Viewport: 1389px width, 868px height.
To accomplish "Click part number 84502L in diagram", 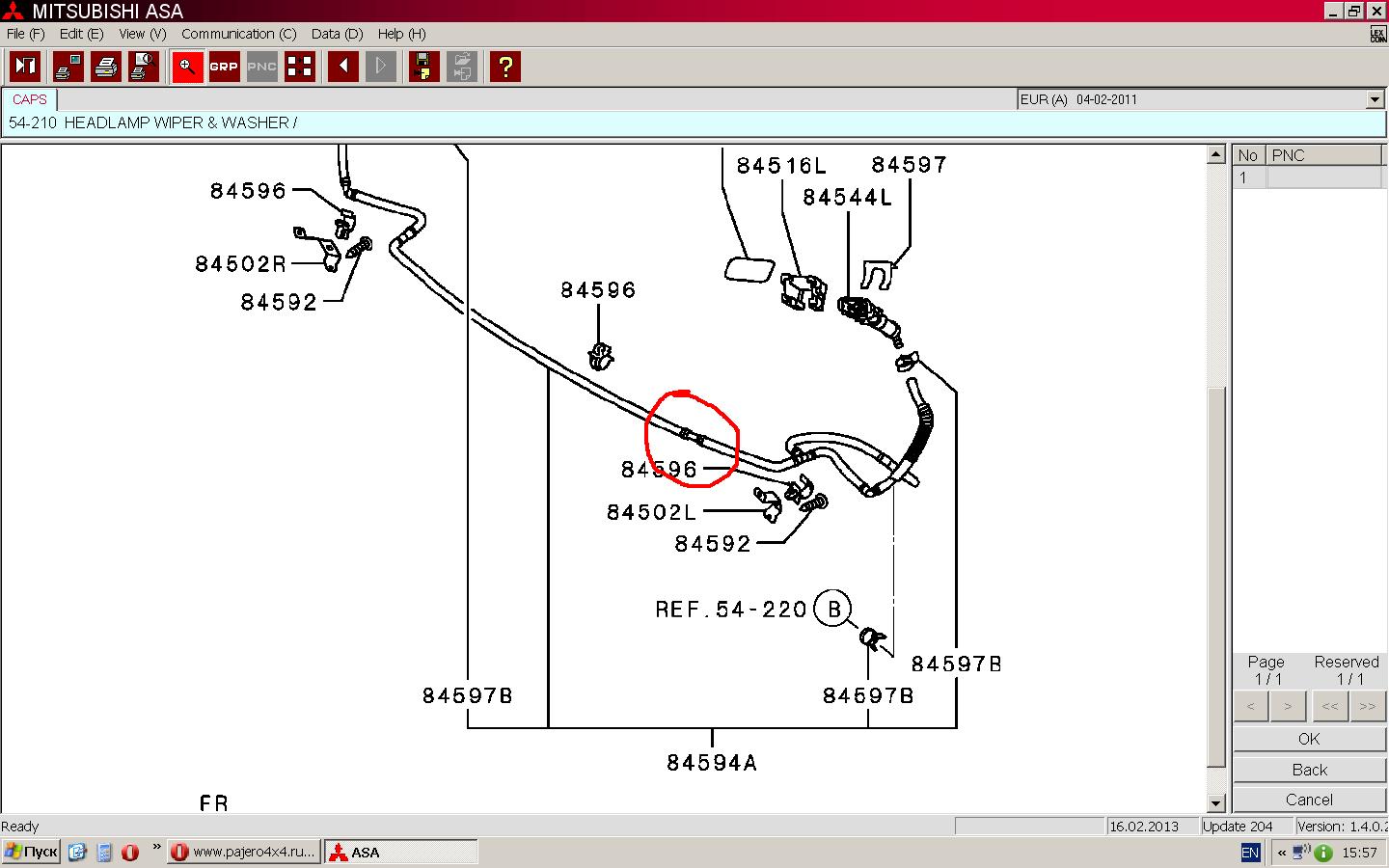I will click(x=651, y=512).
